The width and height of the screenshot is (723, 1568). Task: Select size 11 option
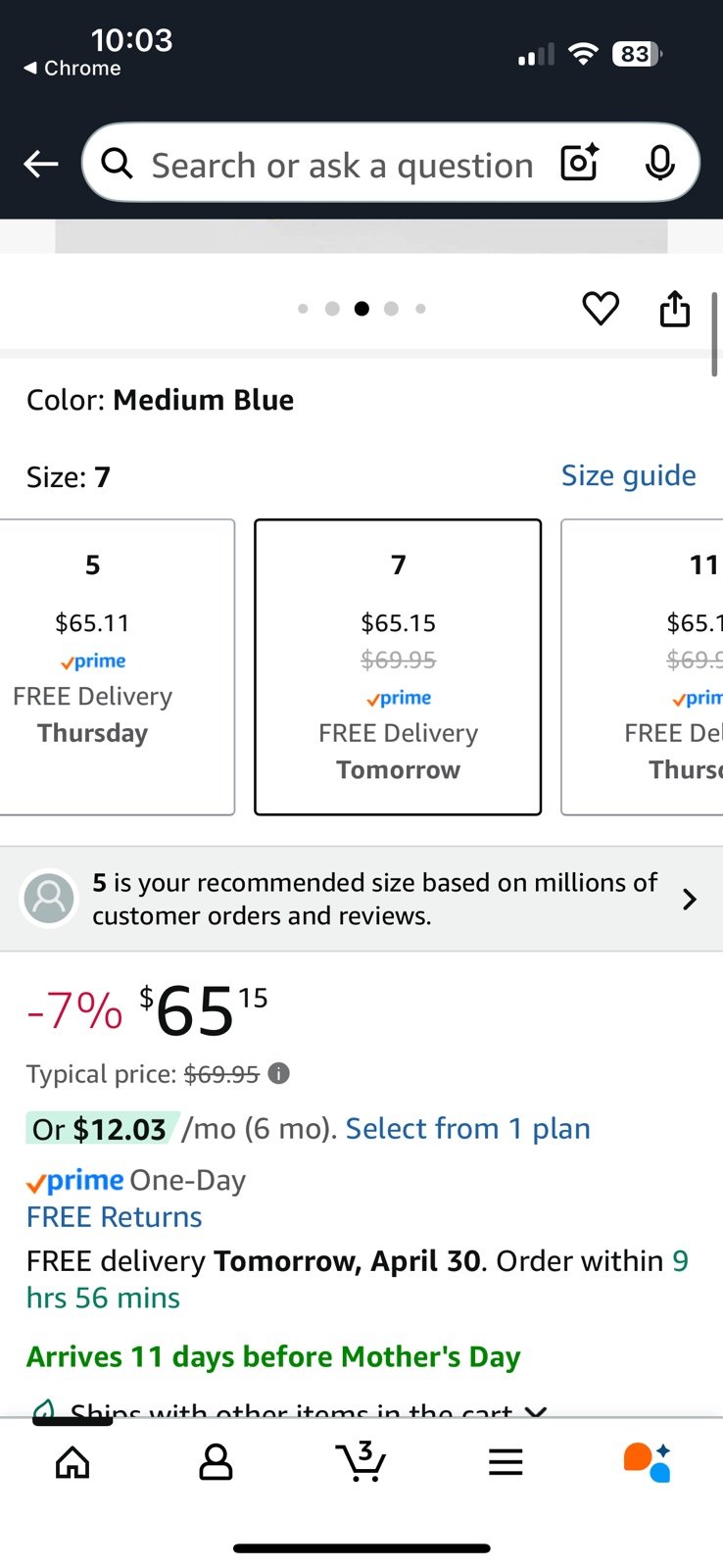[642, 666]
